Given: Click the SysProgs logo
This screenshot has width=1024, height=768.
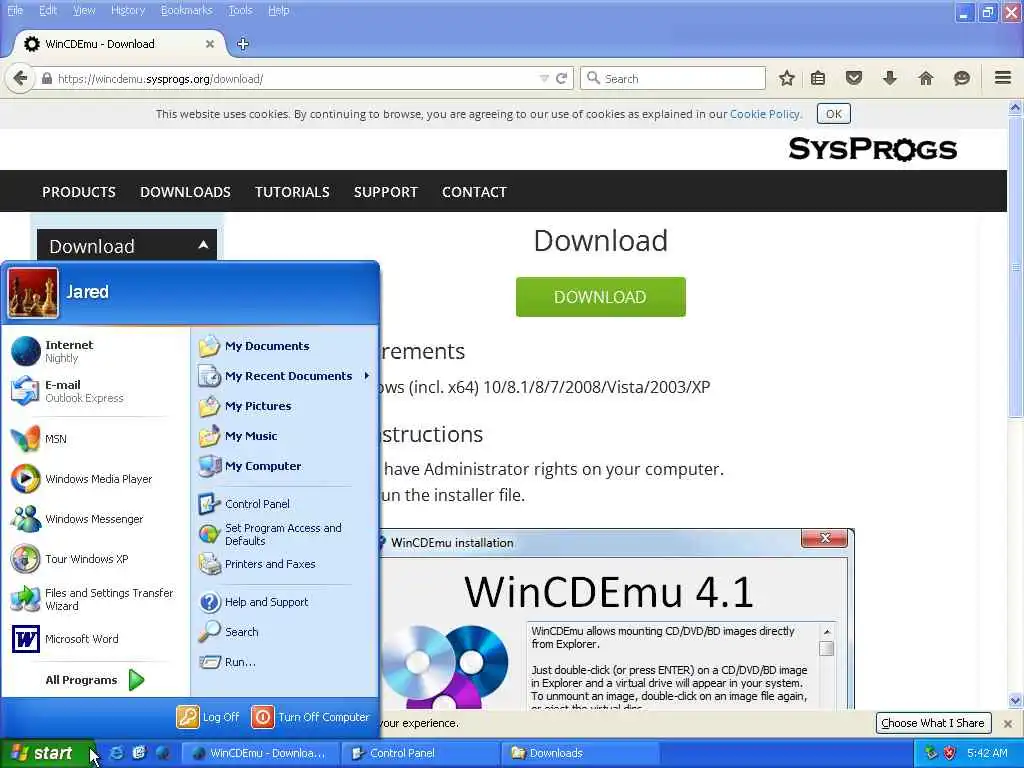Looking at the screenshot, I should coord(872,149).
